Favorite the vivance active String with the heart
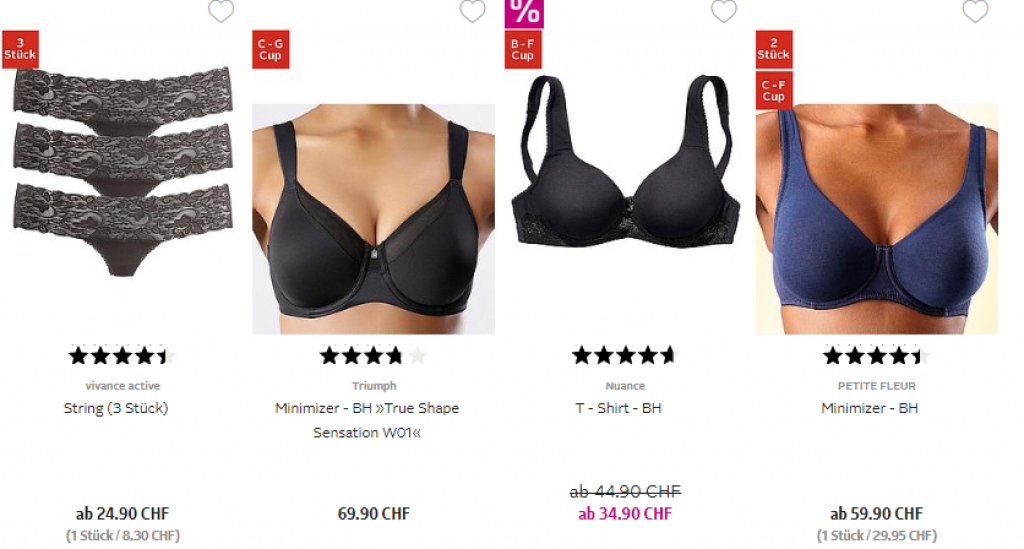 (221, 10)
